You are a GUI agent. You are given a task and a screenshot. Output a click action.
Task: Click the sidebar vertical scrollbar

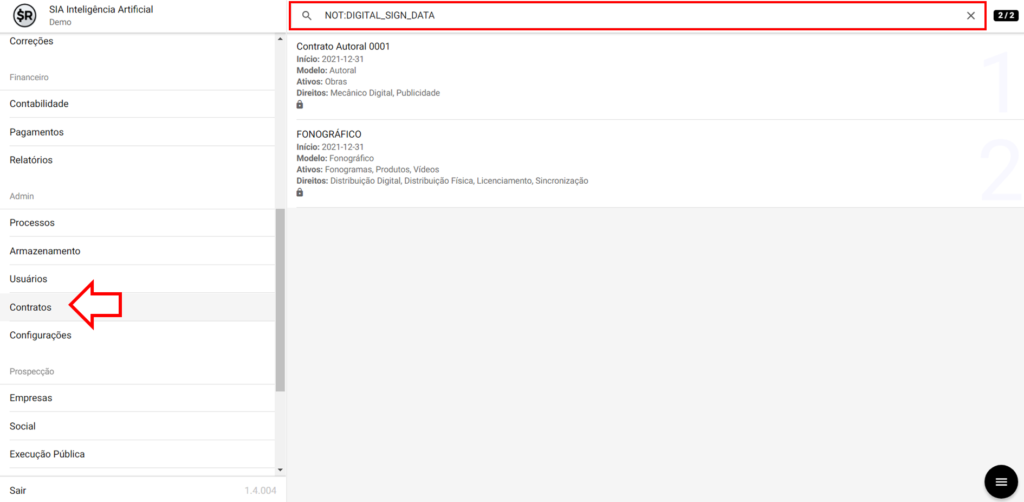[x=280, y=300]
